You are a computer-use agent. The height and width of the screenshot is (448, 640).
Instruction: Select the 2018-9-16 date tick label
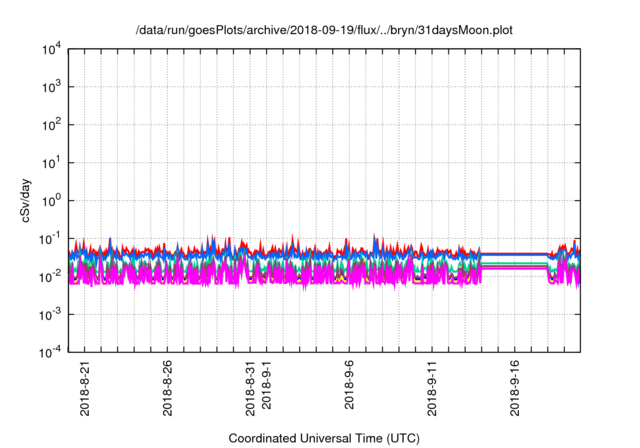(516, 388)
